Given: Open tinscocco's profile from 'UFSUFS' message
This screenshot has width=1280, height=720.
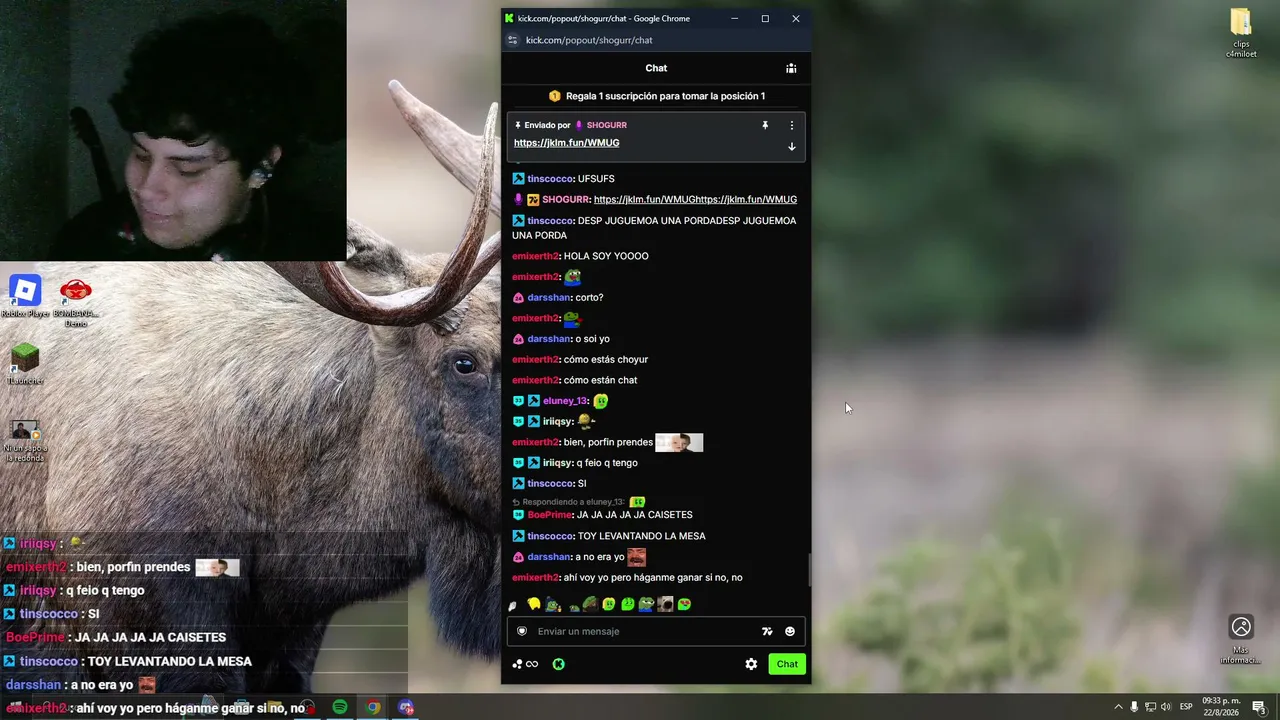Looking at the screenshot, I should pyautogui.click(x=550, y=179).
